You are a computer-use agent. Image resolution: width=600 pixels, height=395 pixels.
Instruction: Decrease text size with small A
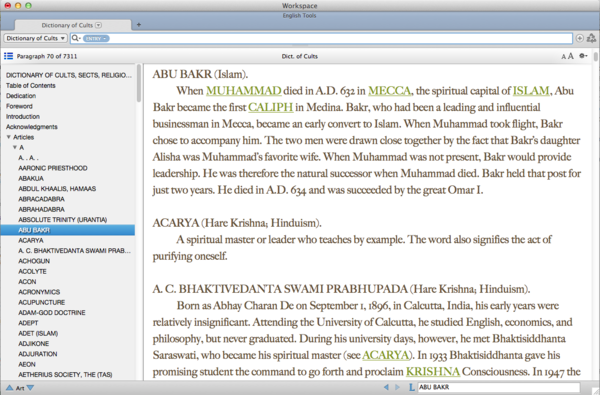click(x=563, y=57)
